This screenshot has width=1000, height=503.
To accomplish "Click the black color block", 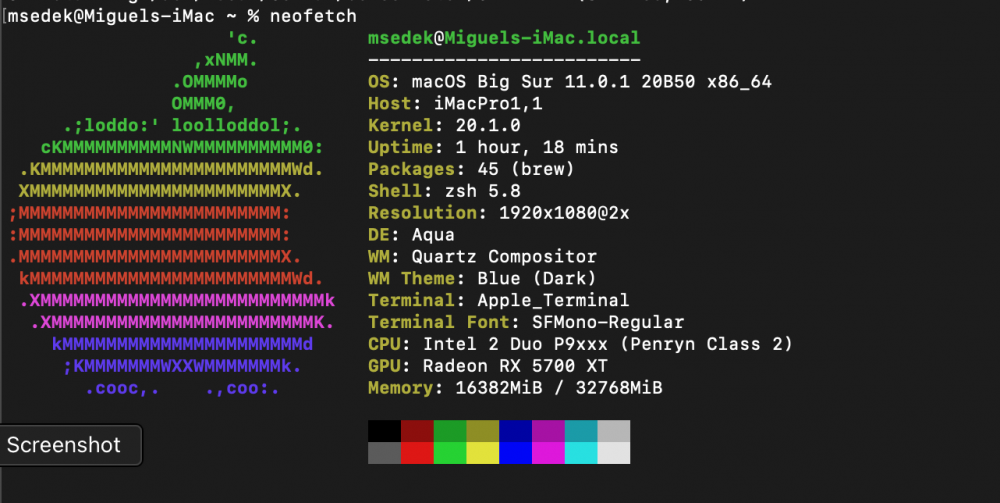I will (x=385, y=431).
